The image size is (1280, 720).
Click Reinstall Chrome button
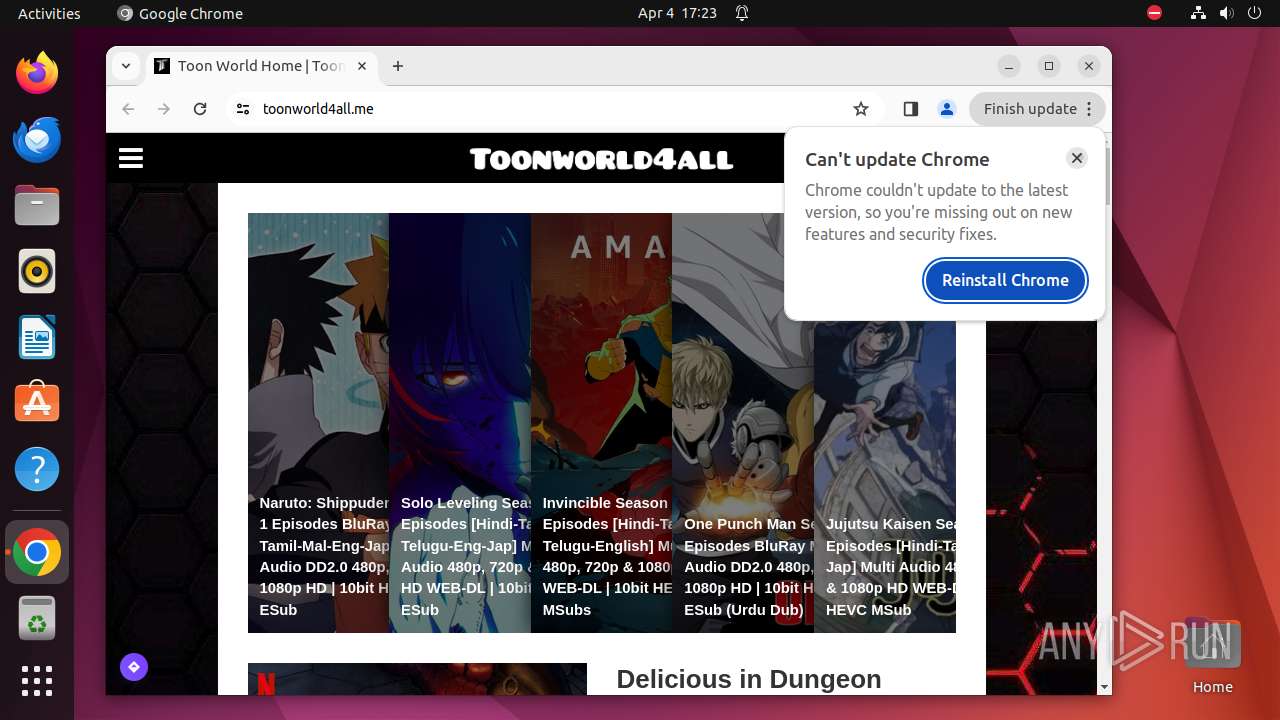[x=1005, y=280]
